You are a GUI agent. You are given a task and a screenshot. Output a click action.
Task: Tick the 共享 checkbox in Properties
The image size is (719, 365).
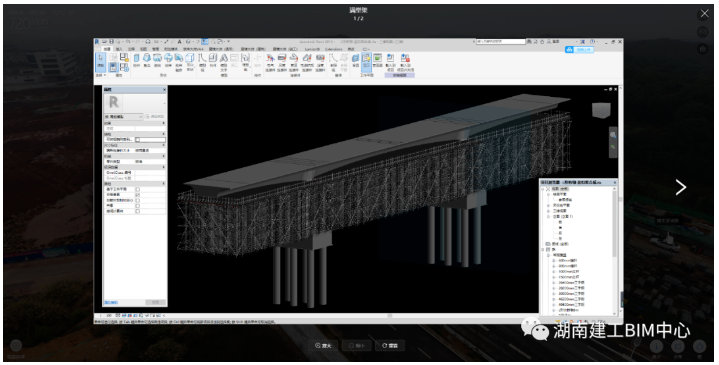[x=138, y=206]
